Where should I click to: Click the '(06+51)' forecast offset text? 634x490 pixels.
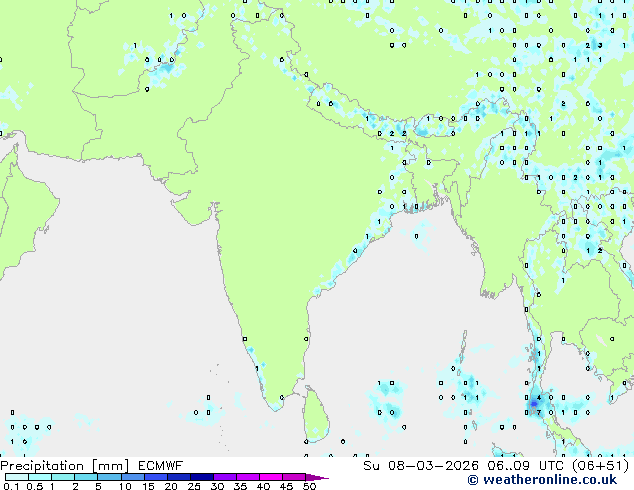601,466
